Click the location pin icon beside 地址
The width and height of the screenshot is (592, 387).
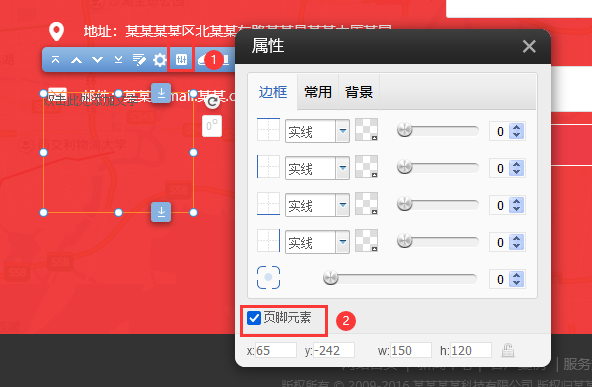[57, 31]
